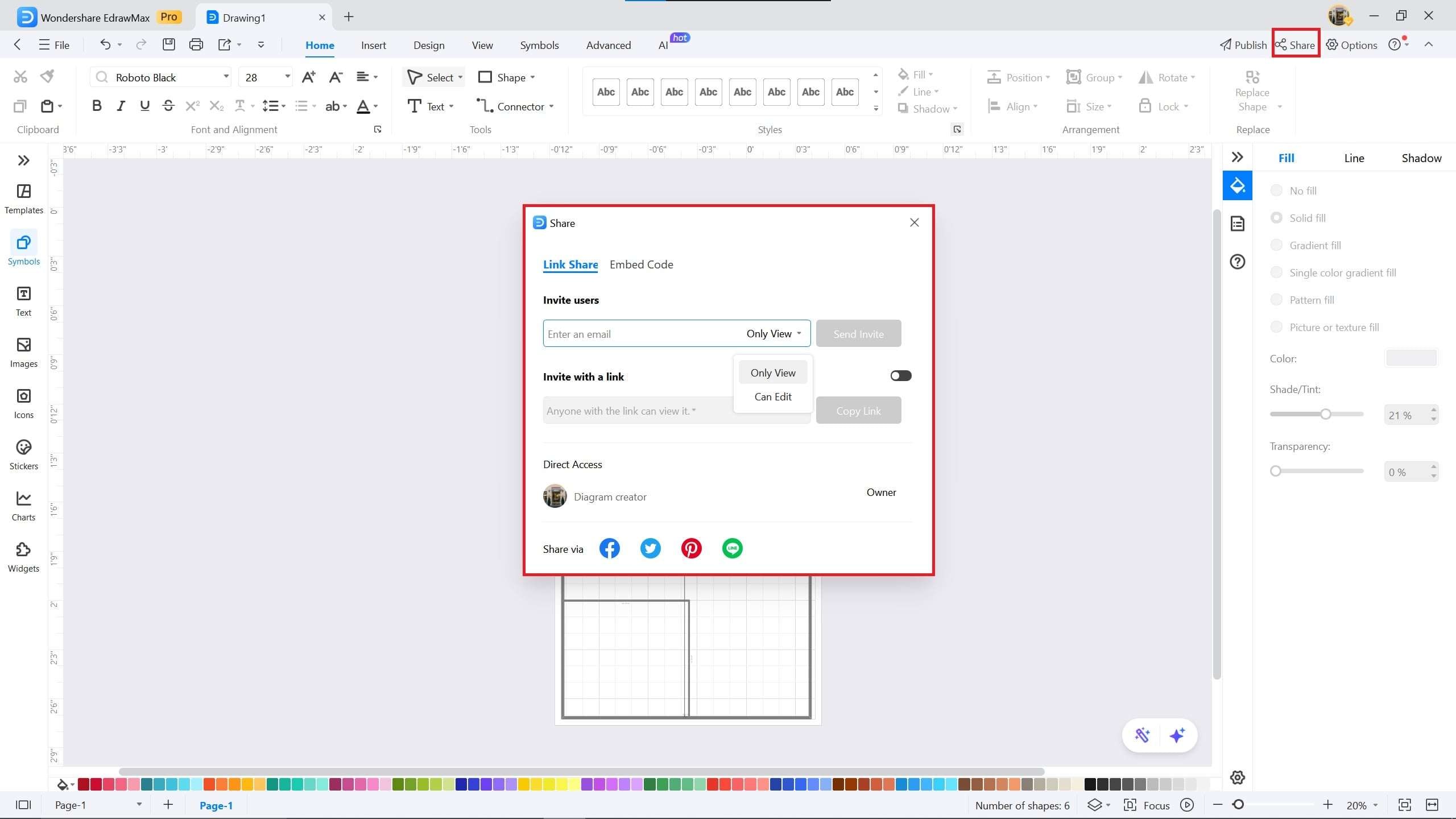Click the Send Invite button
1456x819 pixels.
pyautogui.click(x=858, y=334)
